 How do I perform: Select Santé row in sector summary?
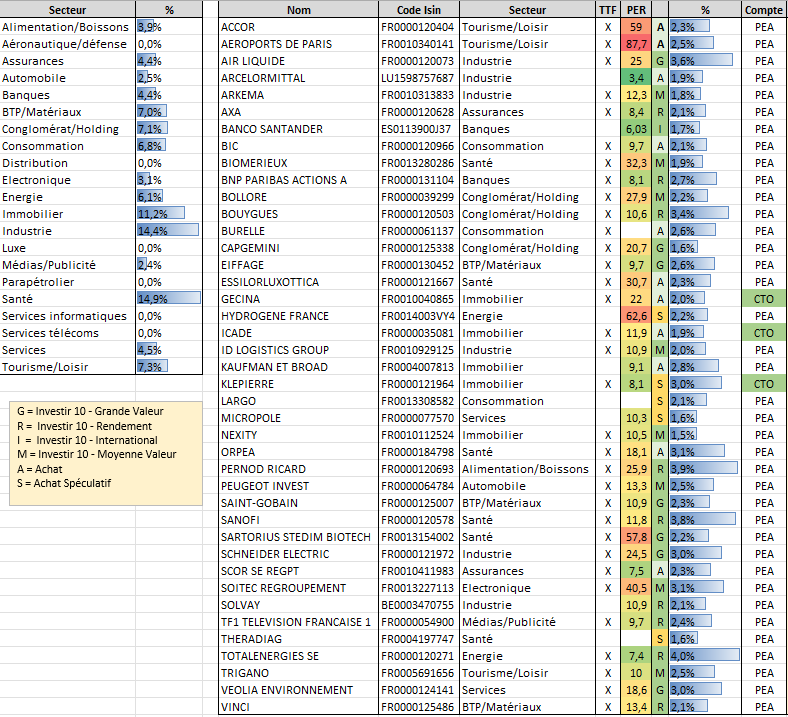pos(101,299)
